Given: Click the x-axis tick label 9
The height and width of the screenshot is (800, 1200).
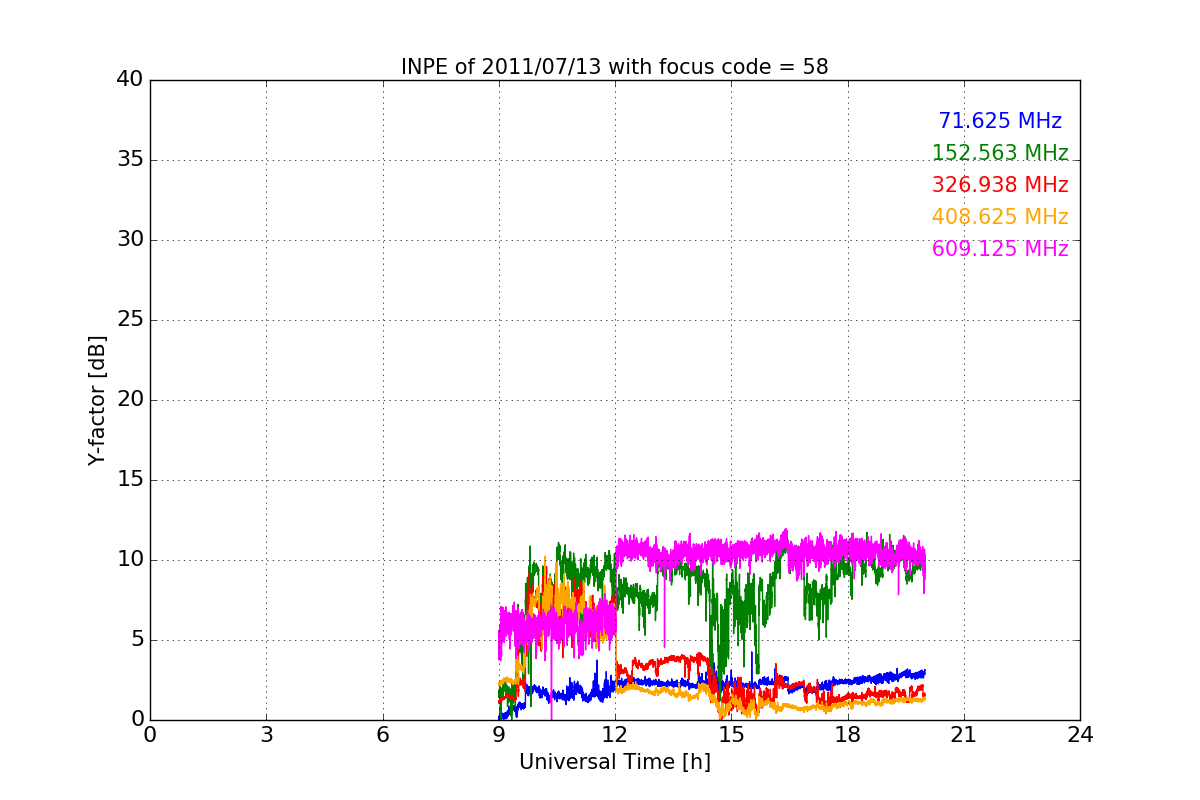Looking at the screenshot, I should (499, 735).
